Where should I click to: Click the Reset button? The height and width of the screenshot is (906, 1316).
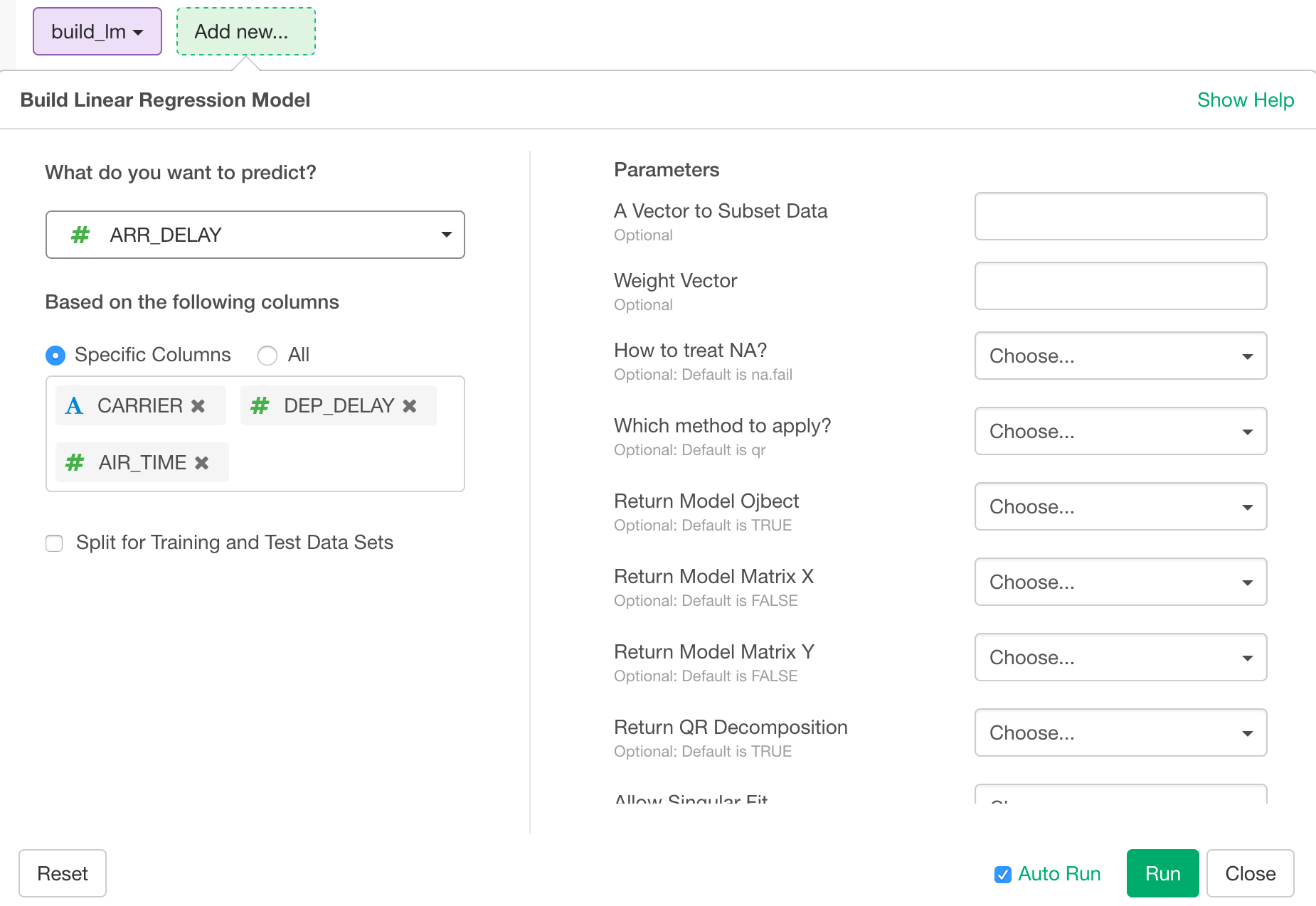click(63, 873)
